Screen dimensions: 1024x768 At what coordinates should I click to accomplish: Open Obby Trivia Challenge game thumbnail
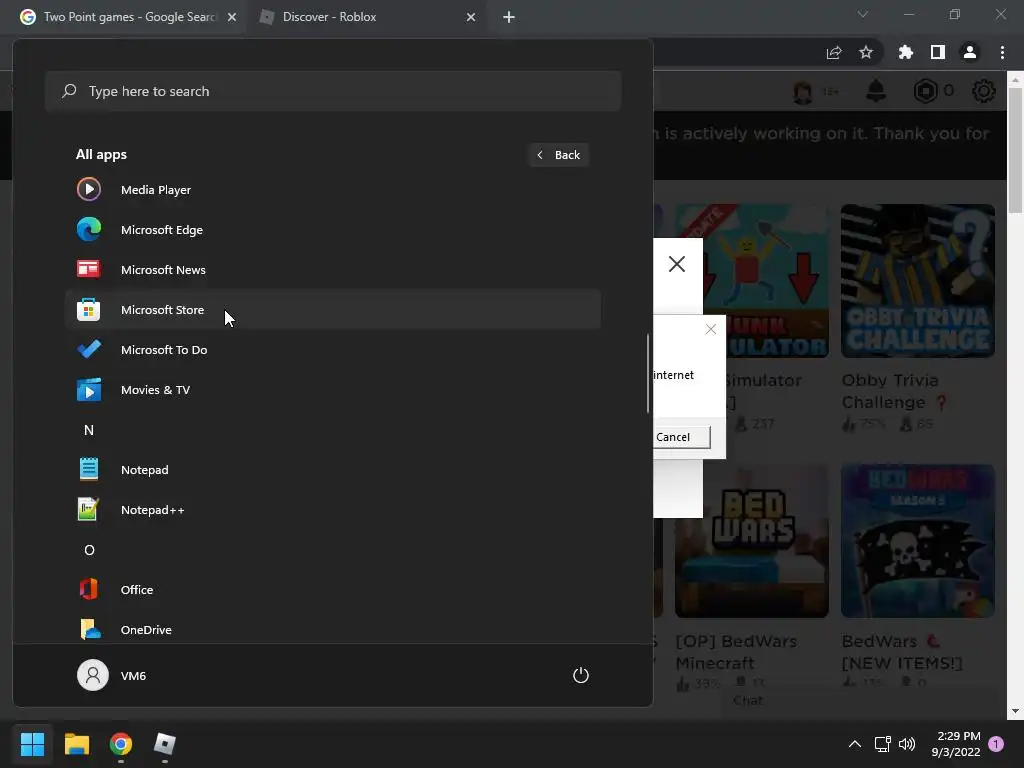[x=918, y=281]
